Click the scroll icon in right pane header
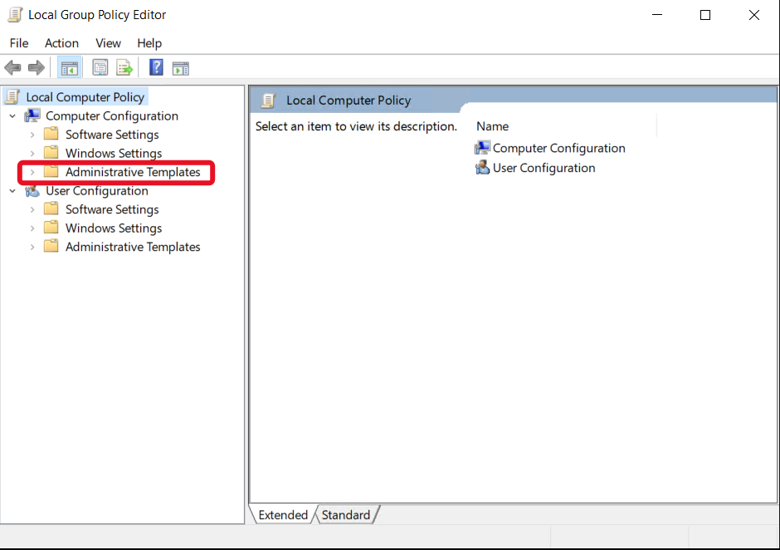 [x=269, y=100]
